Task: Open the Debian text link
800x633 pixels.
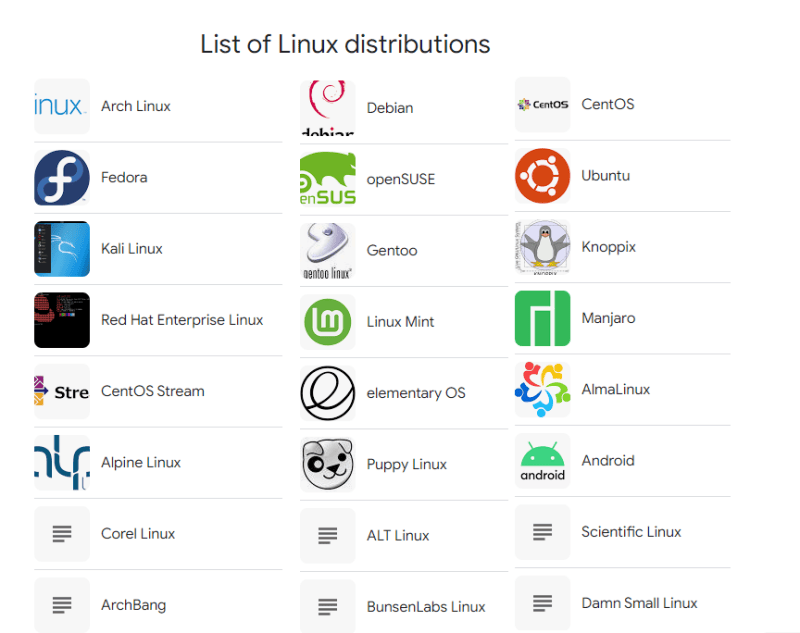Action: [x=390, y=108]
